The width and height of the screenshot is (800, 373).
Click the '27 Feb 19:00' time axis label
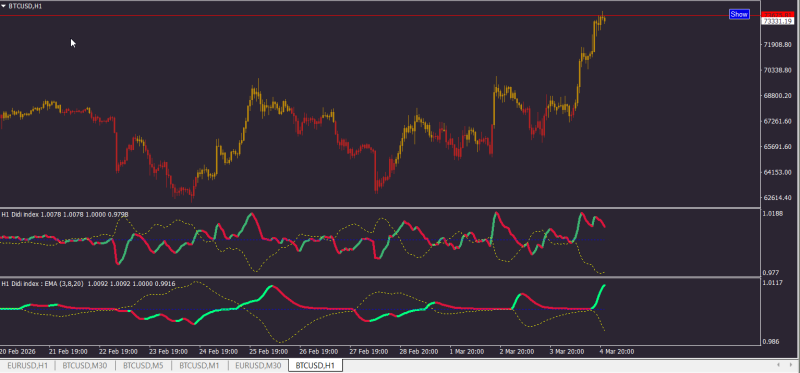(368, 352)
